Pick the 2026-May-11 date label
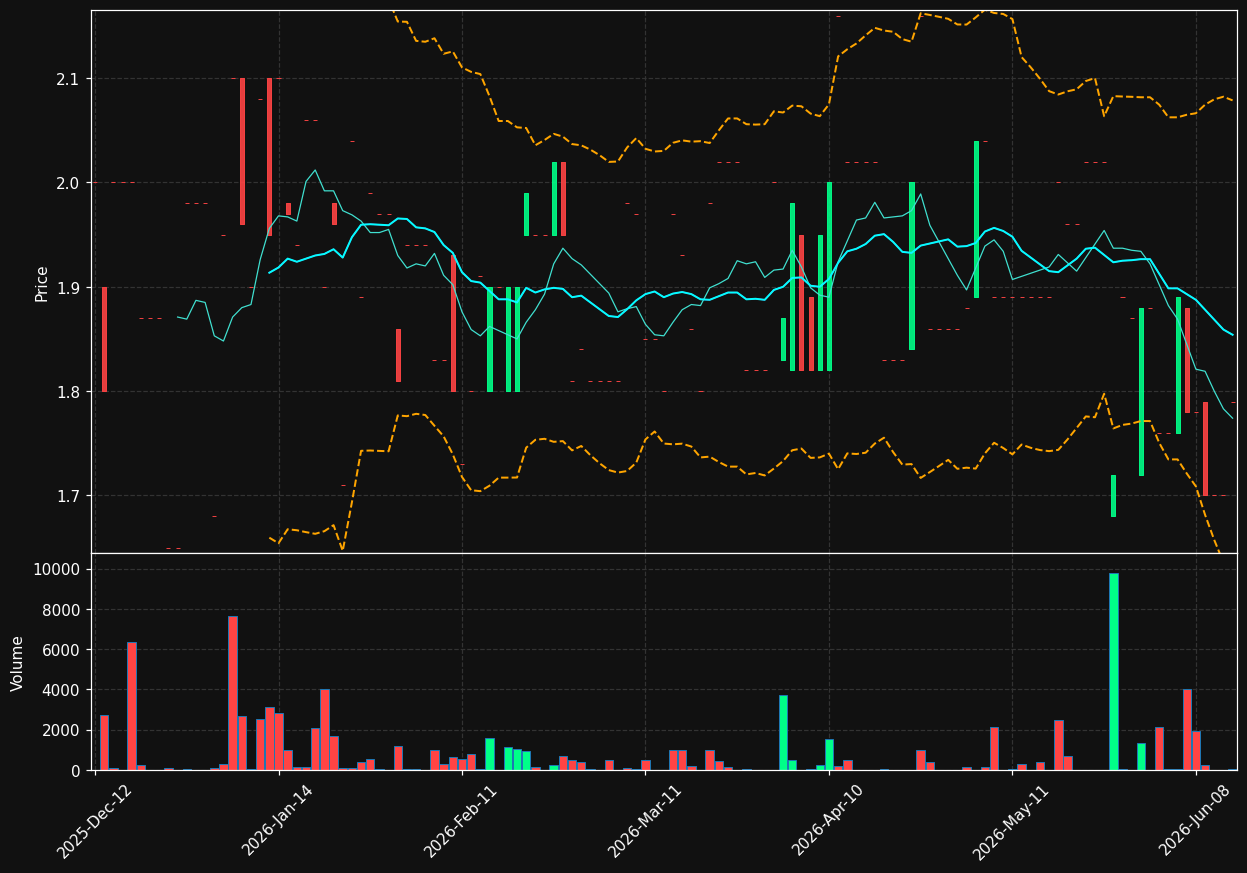Viewport: 1247px width, 873px height. [1012, 821]
